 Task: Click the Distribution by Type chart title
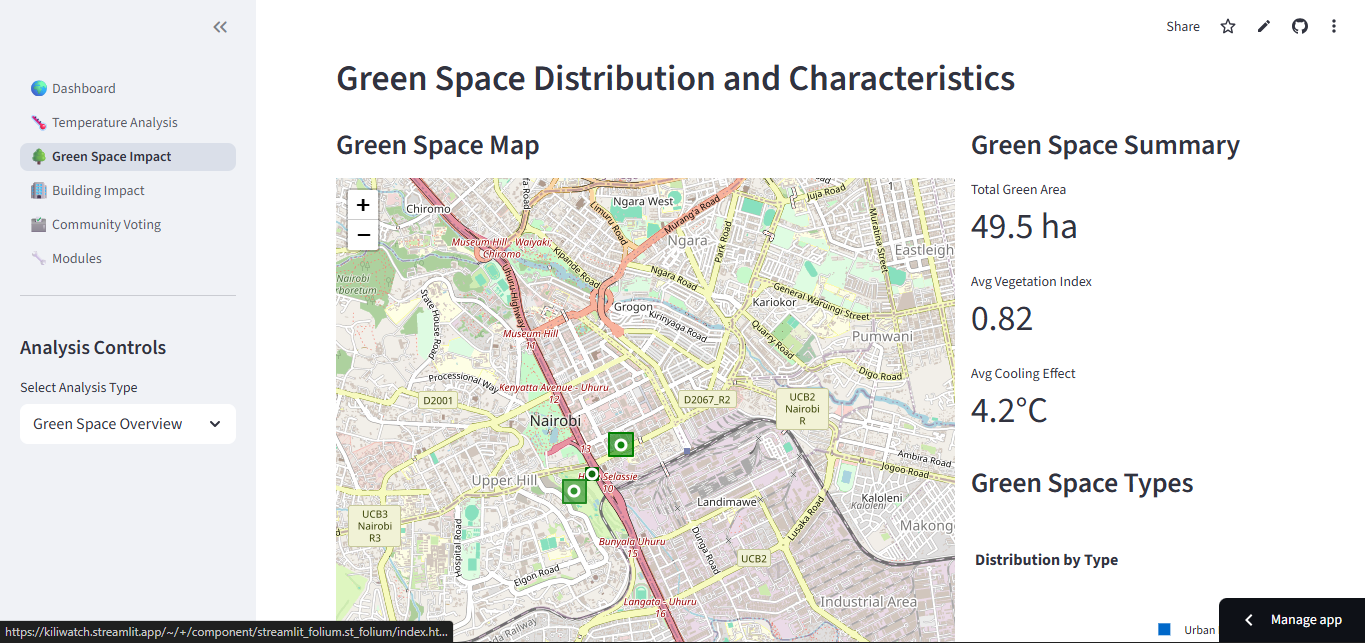point(1047,560)
